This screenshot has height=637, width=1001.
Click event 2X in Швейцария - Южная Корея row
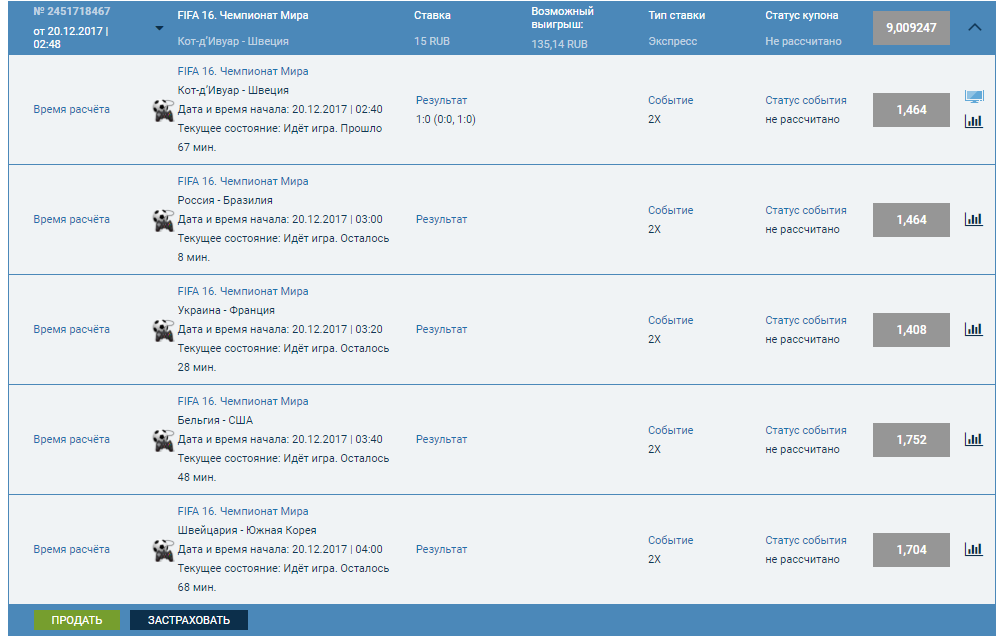click(654, 559)
